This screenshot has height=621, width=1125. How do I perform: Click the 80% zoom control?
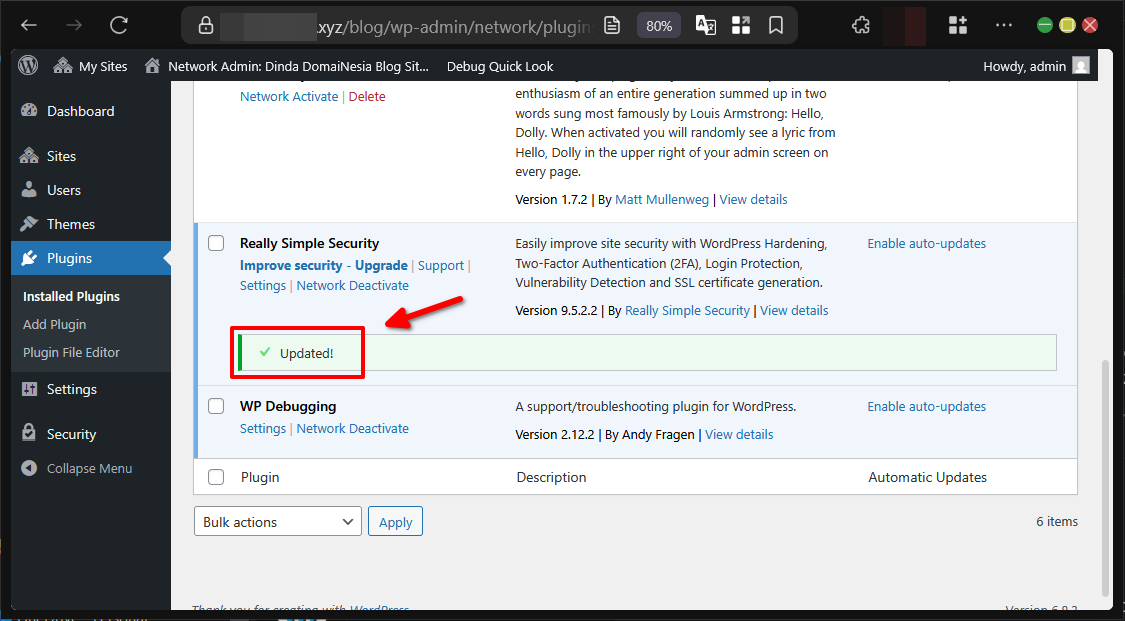pos(658,25)
